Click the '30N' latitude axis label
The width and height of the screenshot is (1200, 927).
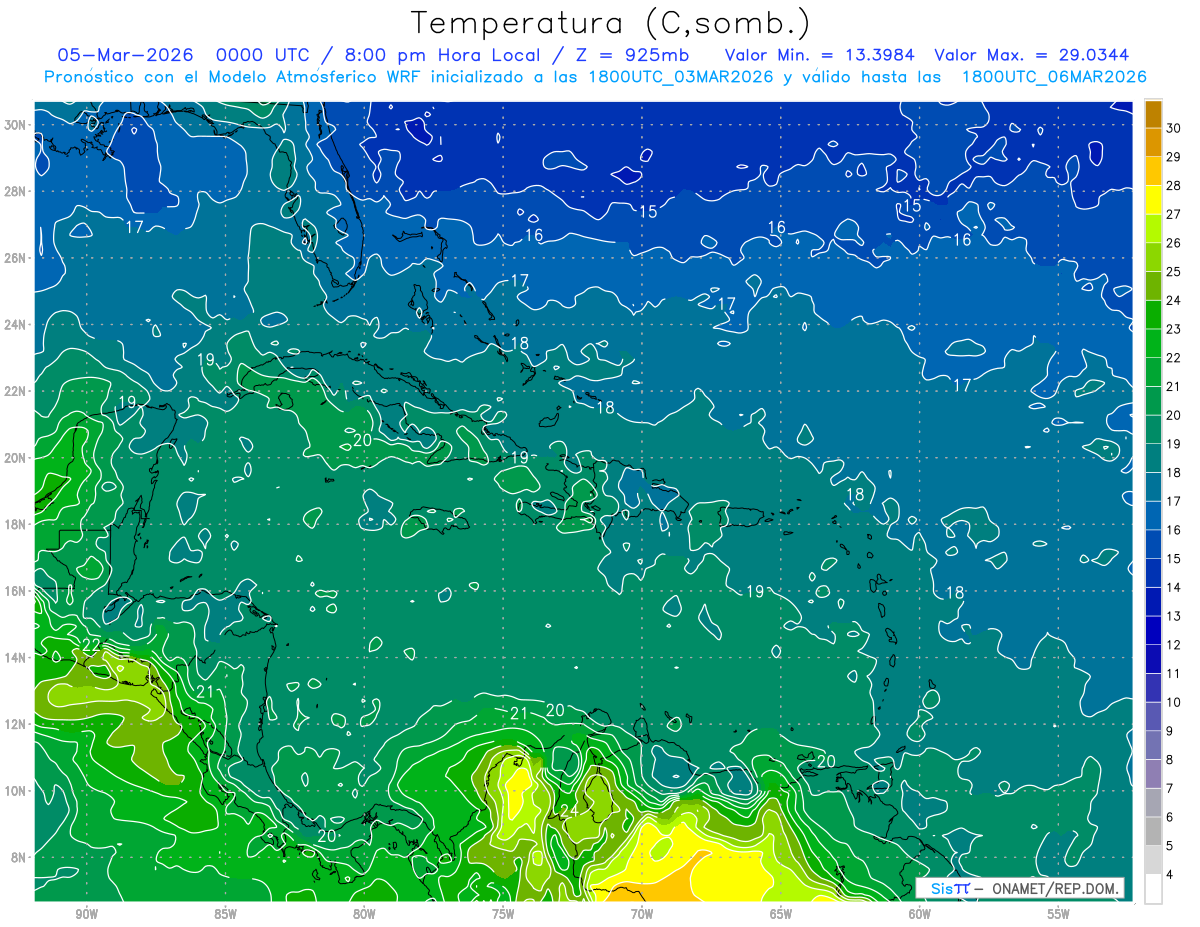coord(16,124)
